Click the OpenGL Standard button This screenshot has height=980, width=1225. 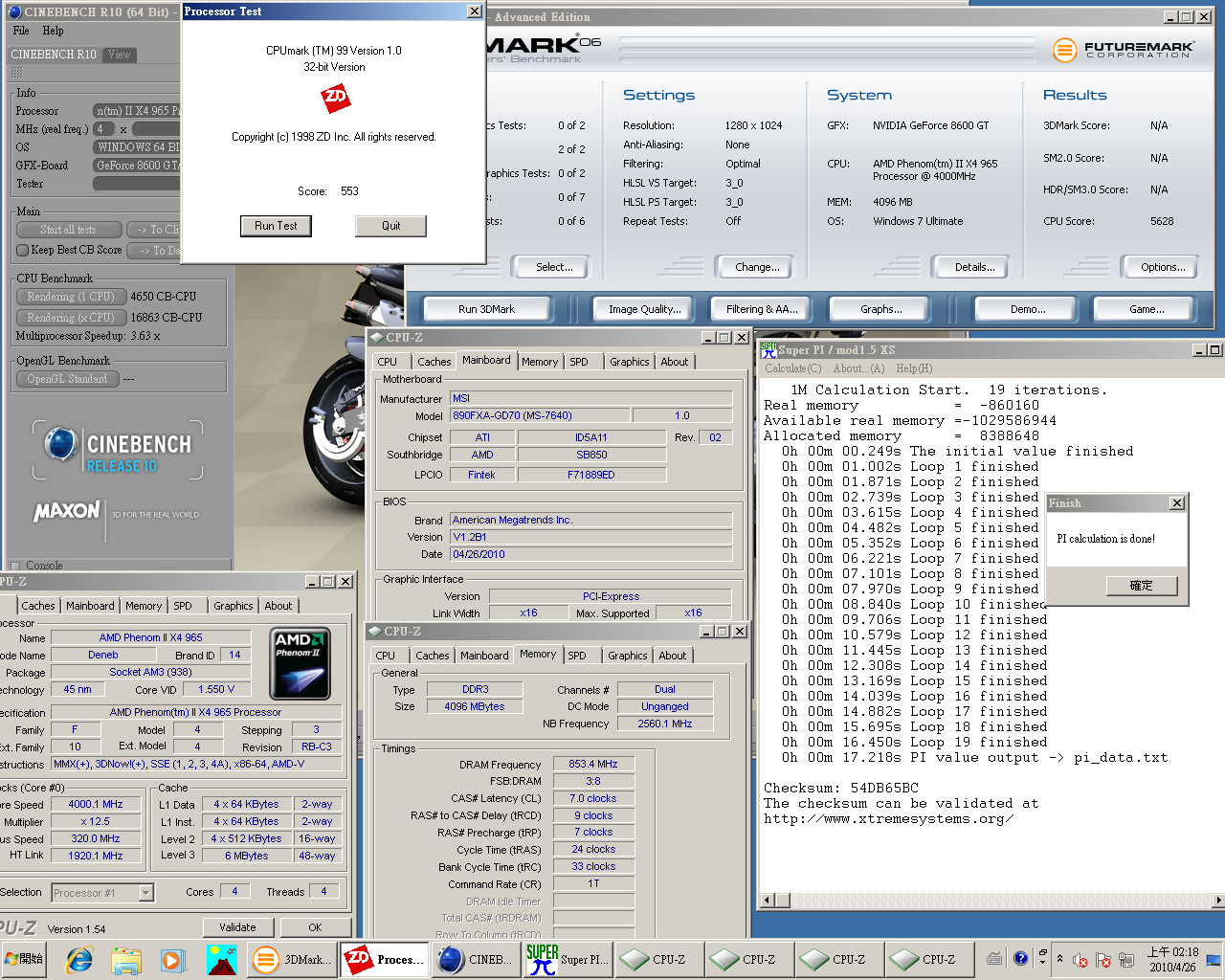point(67,379)
